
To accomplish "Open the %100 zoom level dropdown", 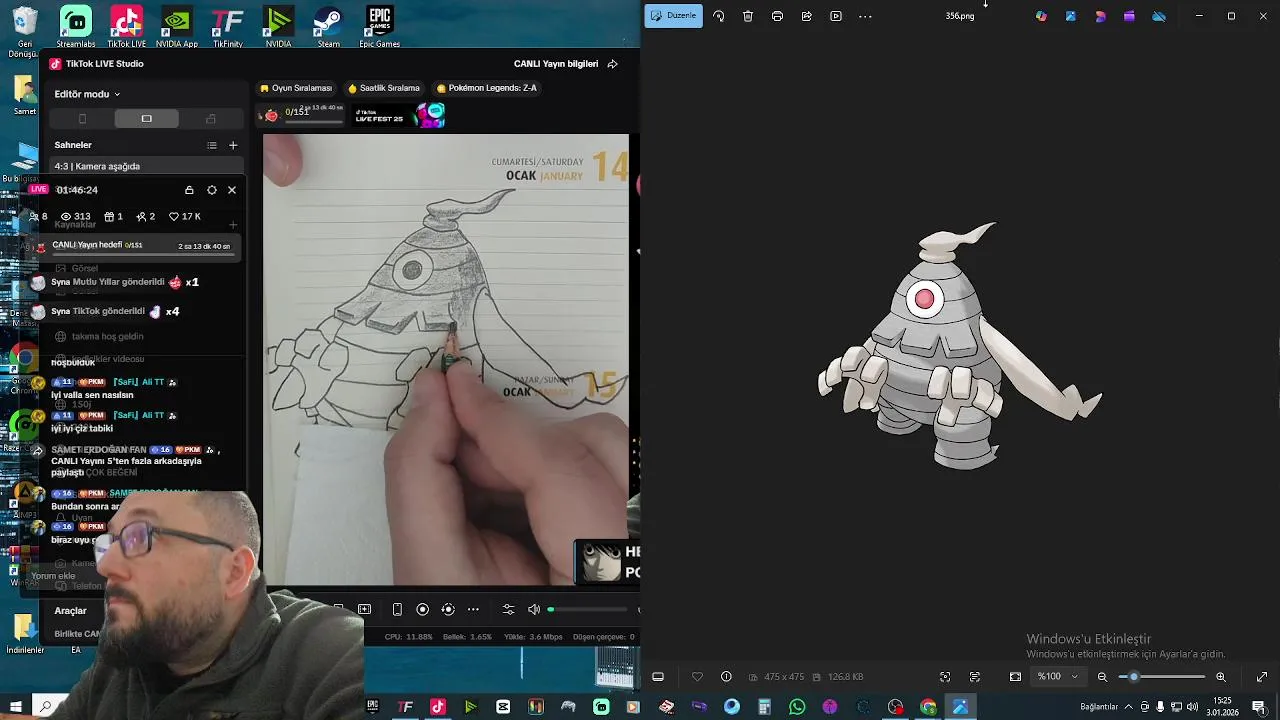I will (1058, 677).
